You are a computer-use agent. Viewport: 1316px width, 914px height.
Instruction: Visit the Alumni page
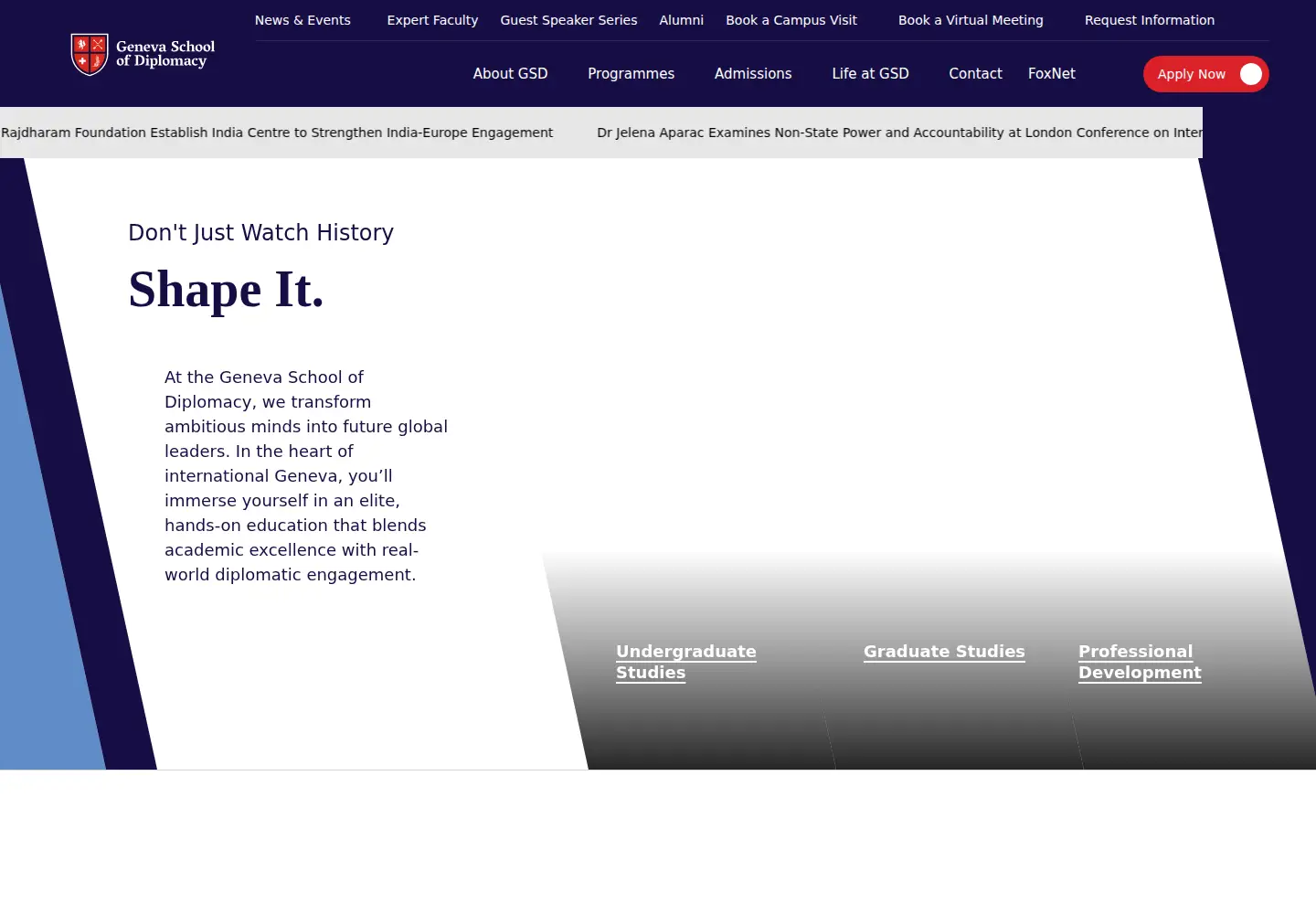(x=682, y=20)
